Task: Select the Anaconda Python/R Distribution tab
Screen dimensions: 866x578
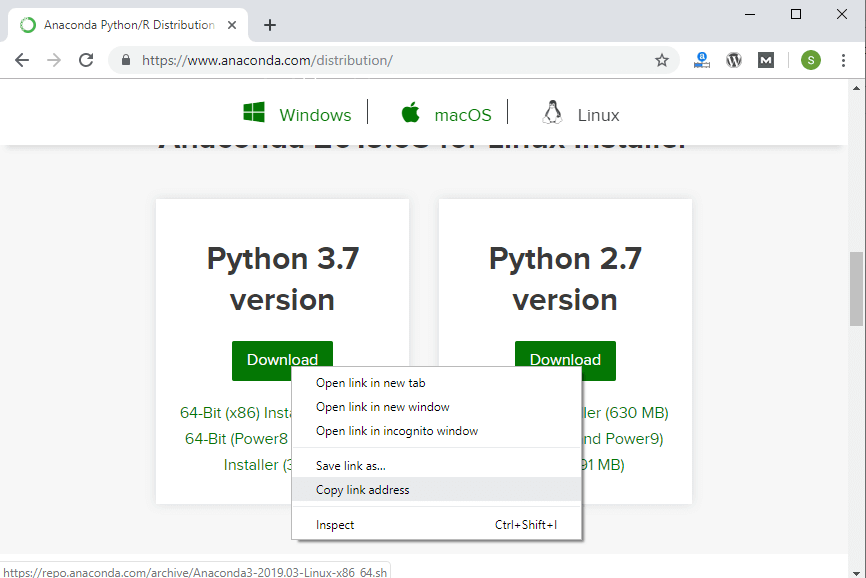Action: [x=129, y=25]
